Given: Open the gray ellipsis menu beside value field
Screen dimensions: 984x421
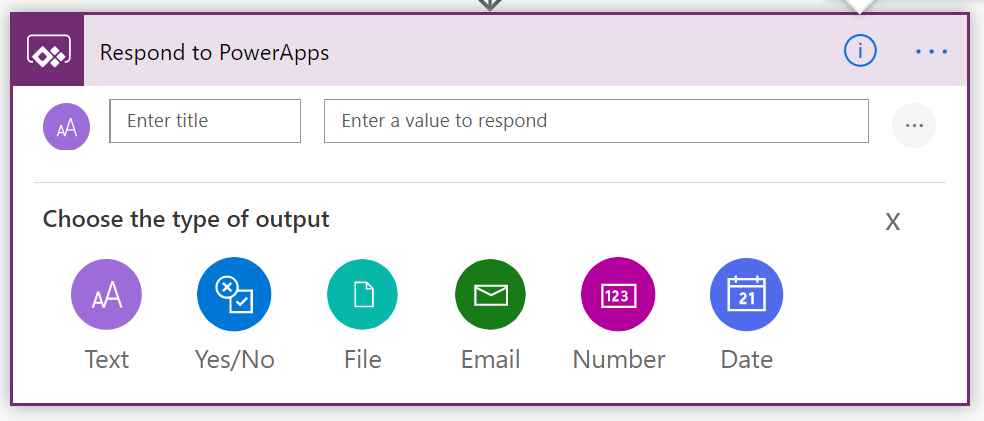Looking at the screenshot, I should (x=914, y=125).
